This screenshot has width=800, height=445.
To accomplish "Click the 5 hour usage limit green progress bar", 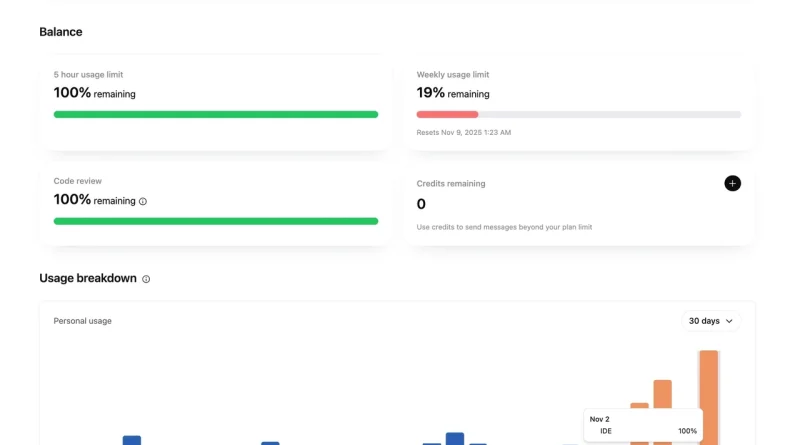I will coord(216,114).
